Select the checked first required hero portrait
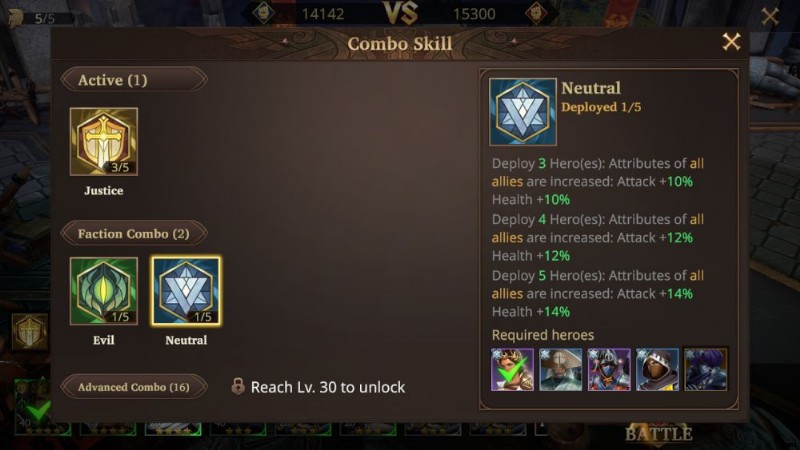Viewport: 800px width, 450px height. [512, 369]
